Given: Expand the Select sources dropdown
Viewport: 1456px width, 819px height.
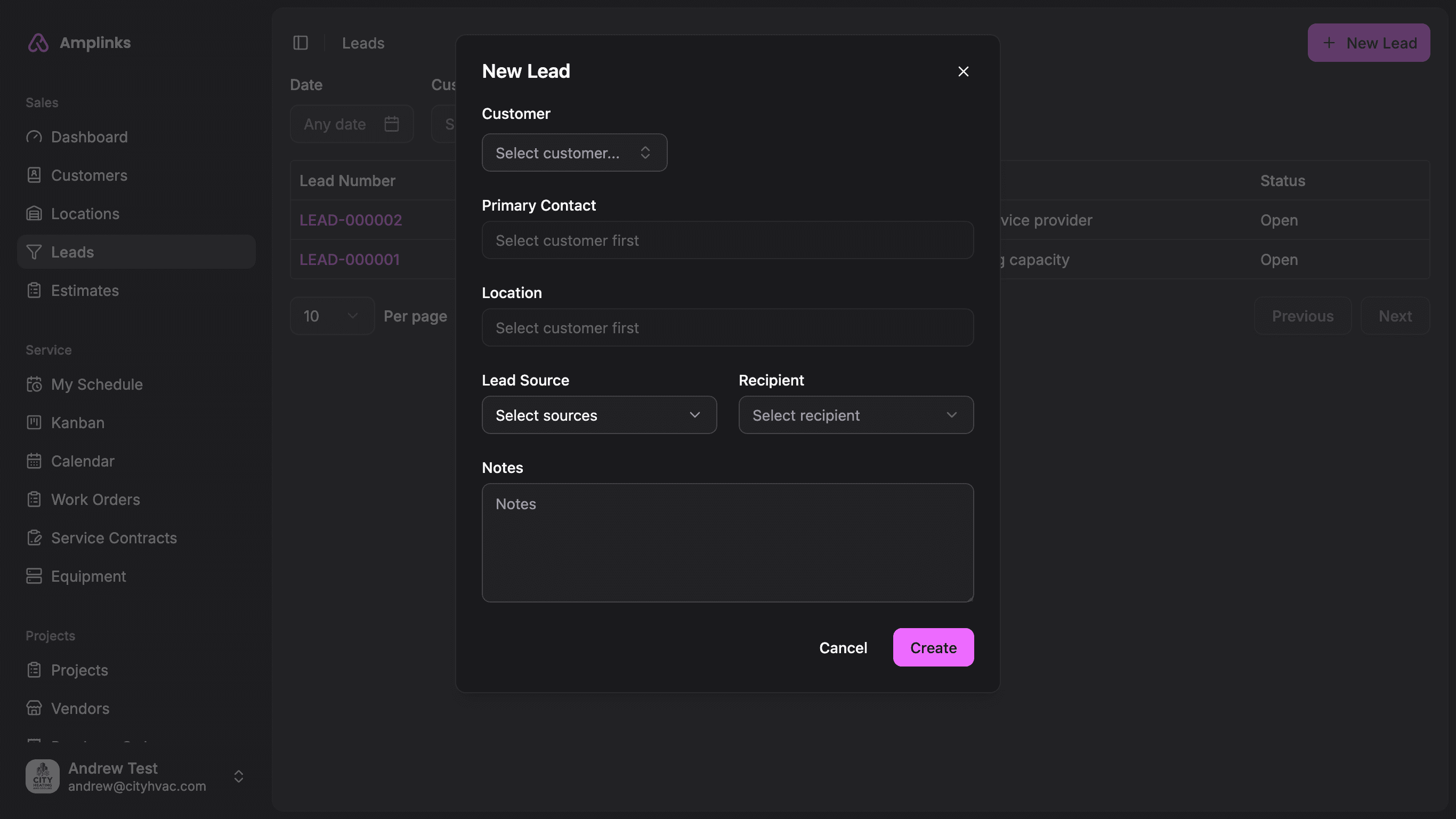Looking at the screenshot, I should click(598, 415).
